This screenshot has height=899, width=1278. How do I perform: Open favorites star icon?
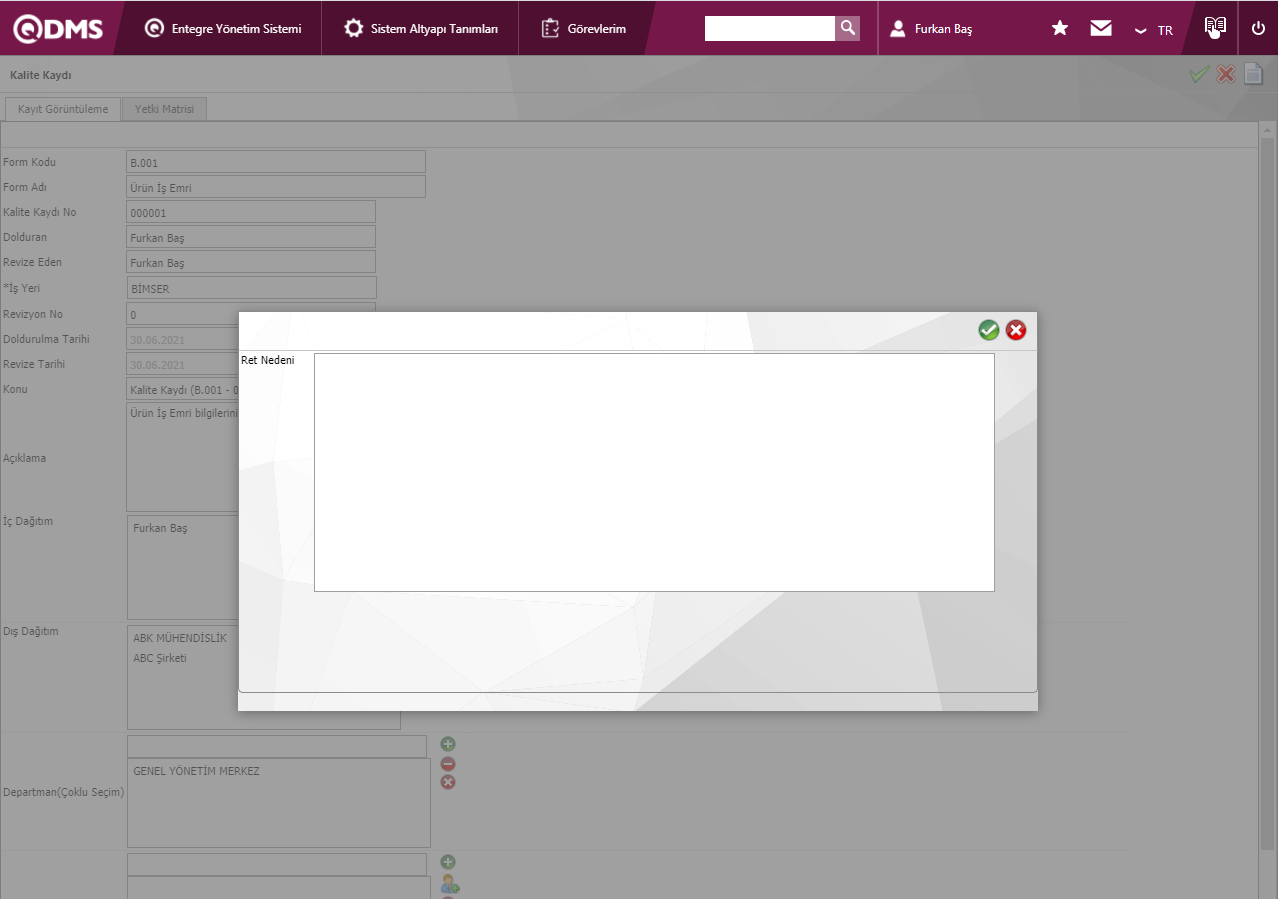[x=1060, y=28]
